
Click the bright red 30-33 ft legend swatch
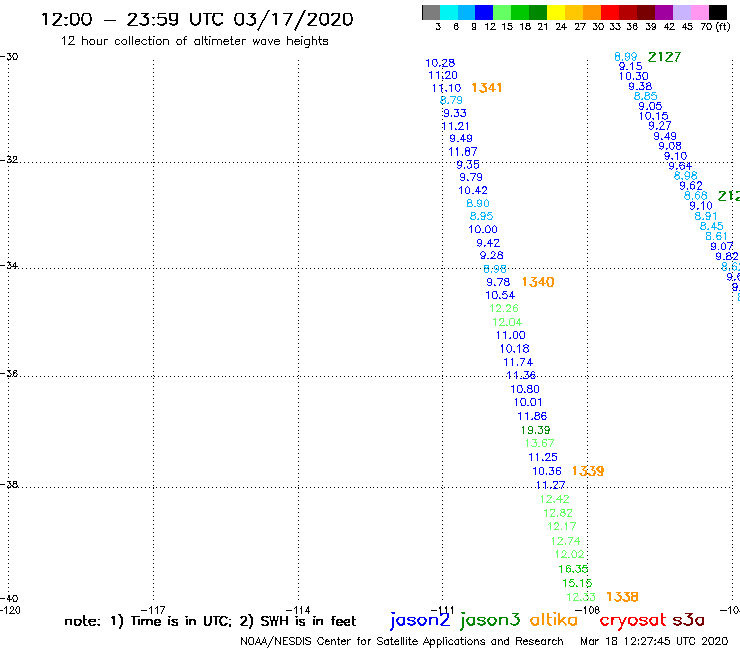coord(610,12)
